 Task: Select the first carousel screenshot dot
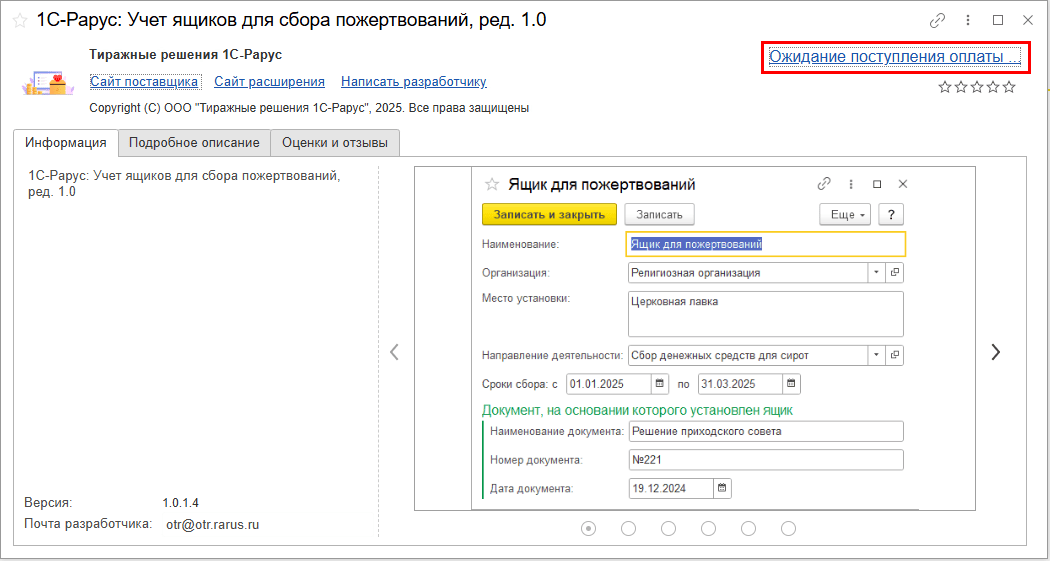click(x=589, y=529)
